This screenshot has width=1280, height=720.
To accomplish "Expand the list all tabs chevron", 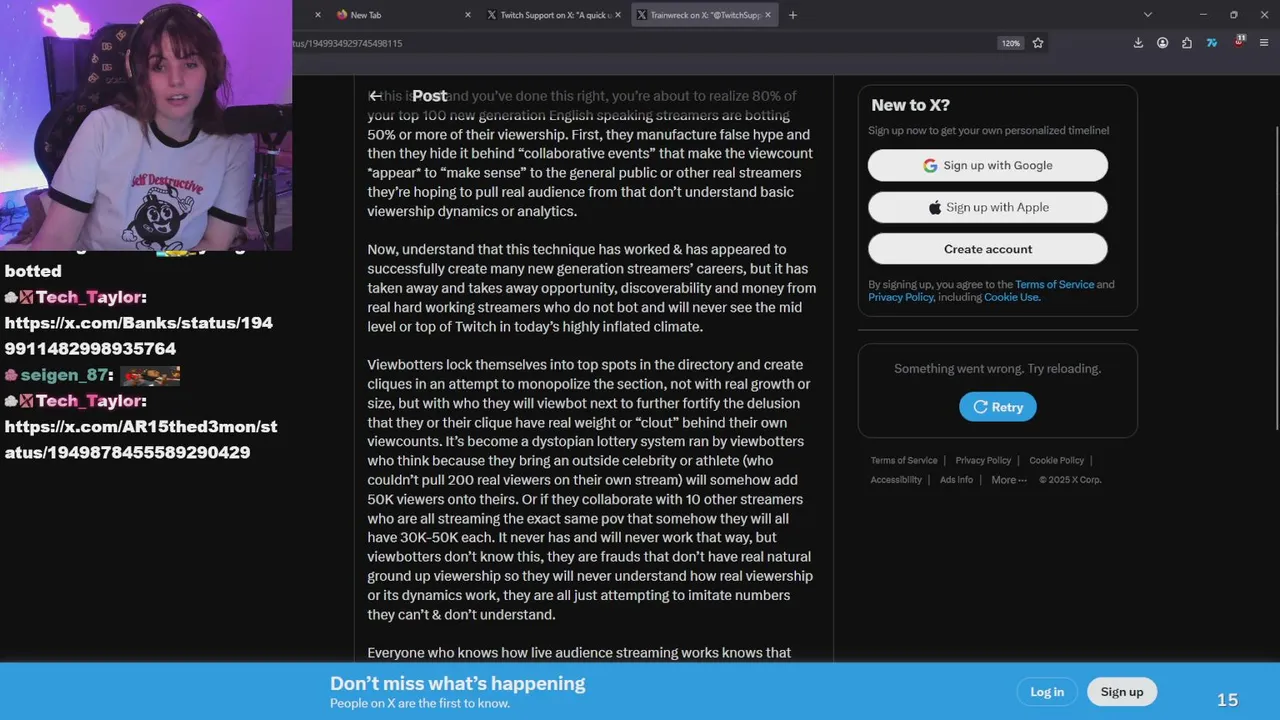I will (x=1148, y=15).
